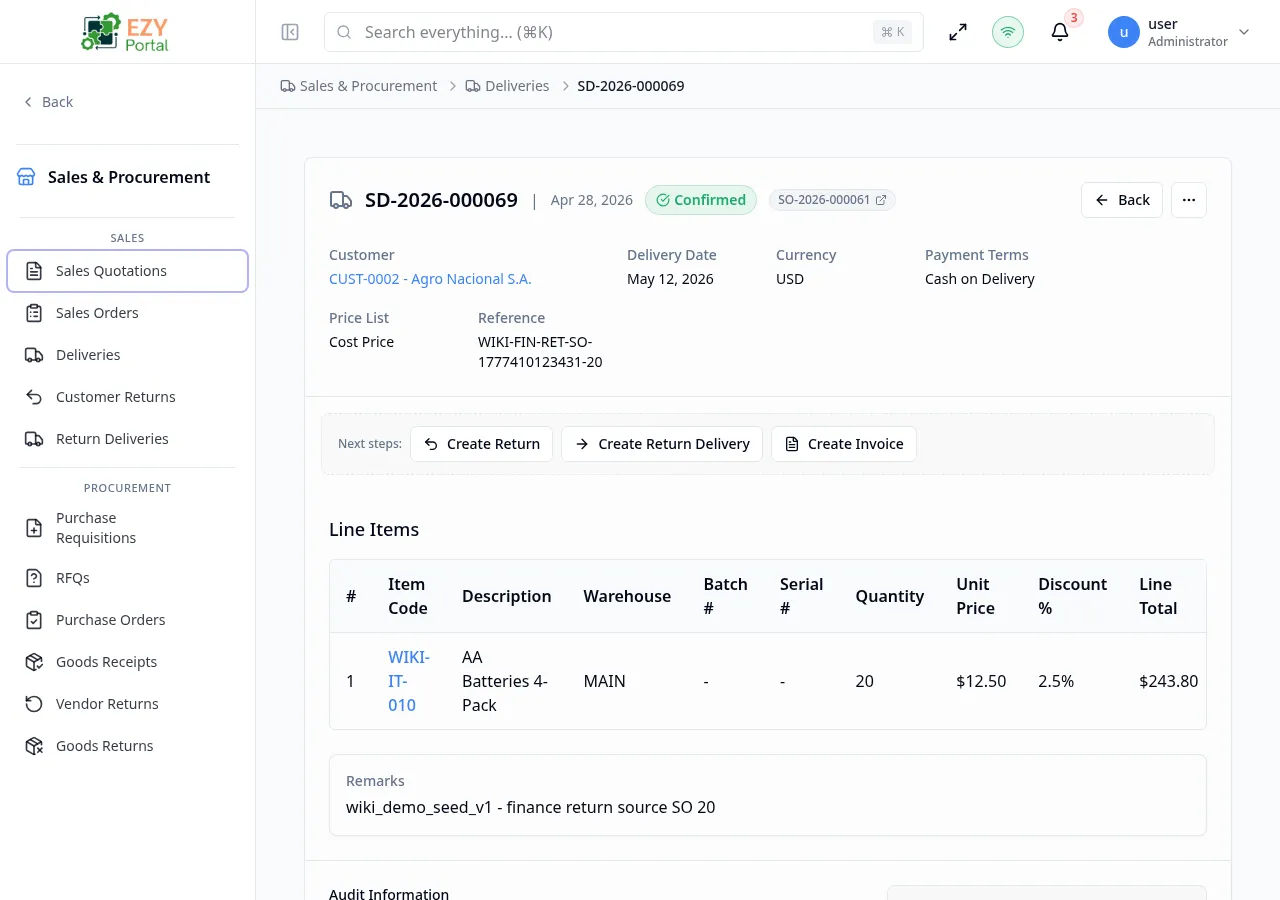
Task: Click the search magnifier icon
Action: point(344,32)
